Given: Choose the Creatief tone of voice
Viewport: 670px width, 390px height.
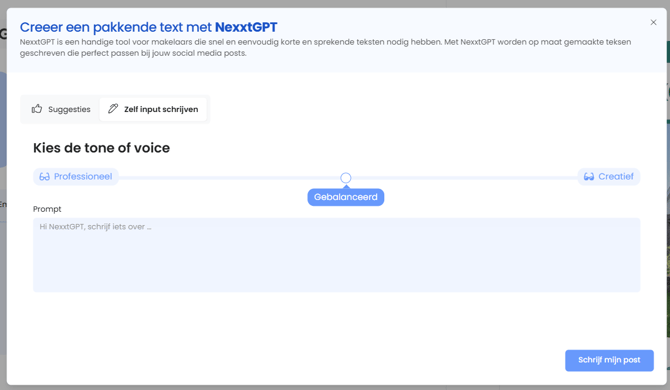Looking at the screenshot, I should (608, 177).
